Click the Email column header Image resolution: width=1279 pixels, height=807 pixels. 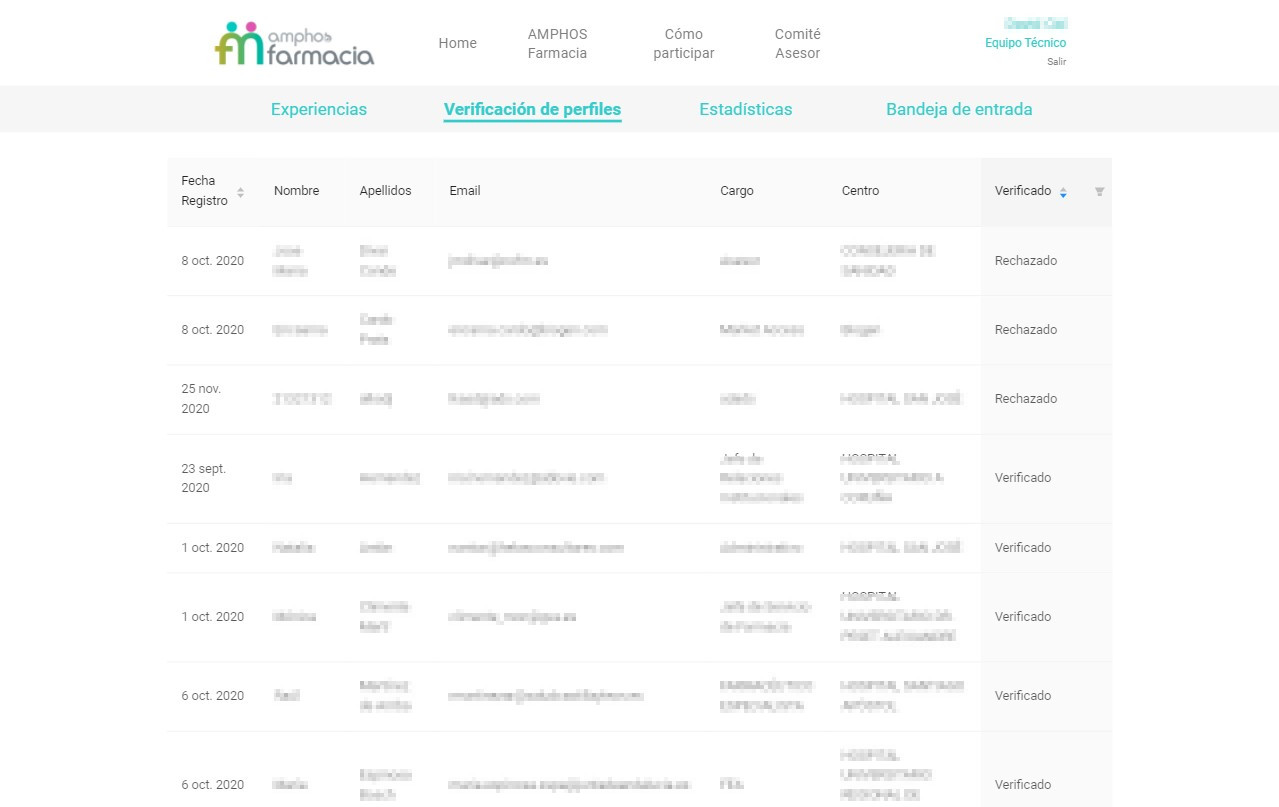[x=465, y=191]
